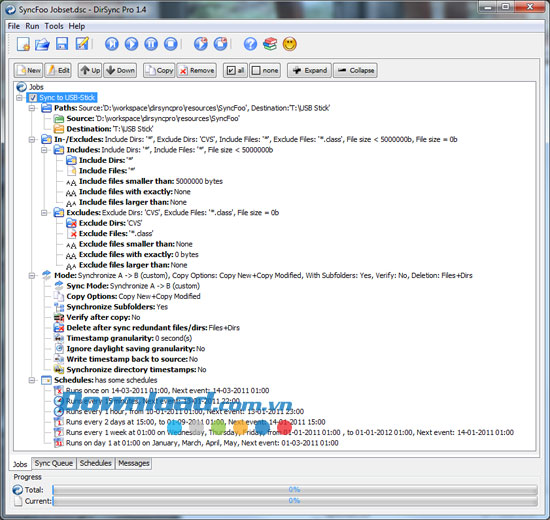The height and width of the screenshot is (520, 550).
Task: Click the Delete after sync redundant icon
Action: (59, 328)
